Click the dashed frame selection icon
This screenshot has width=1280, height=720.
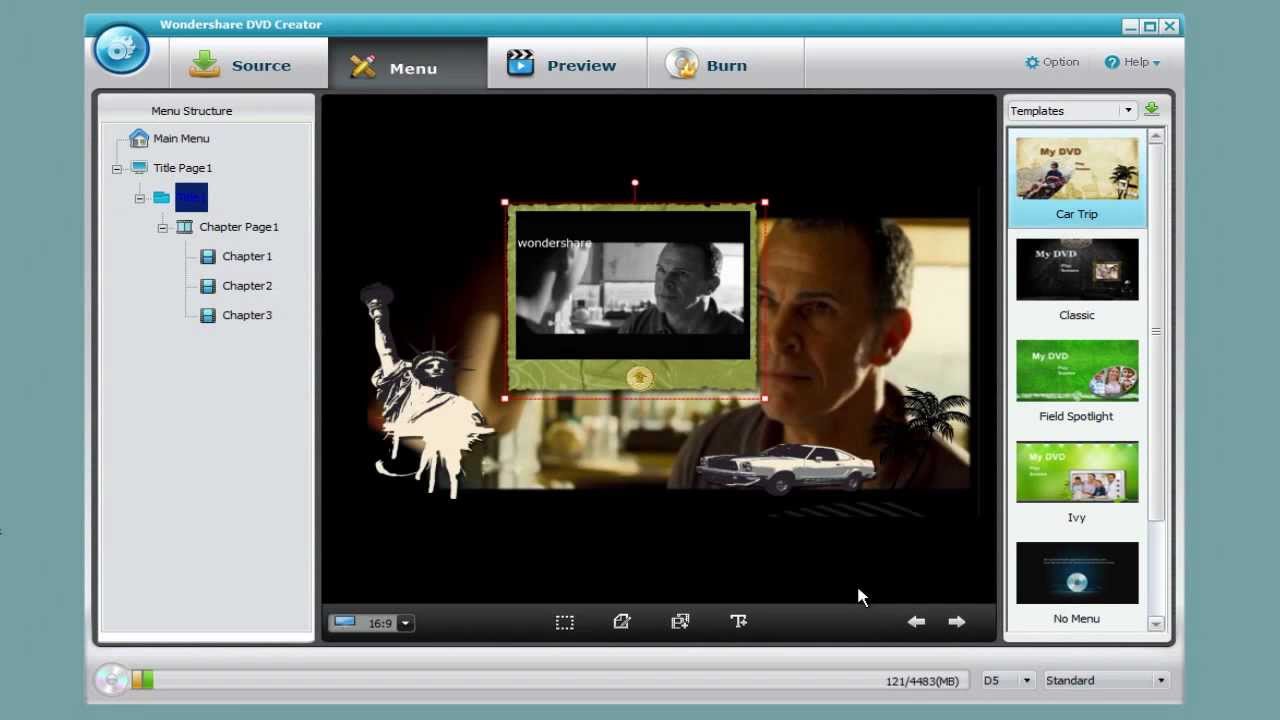point(565,622)
